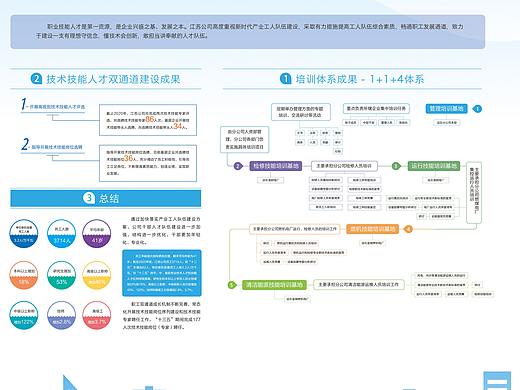
Task: Click the heading 技术技能人才双通道建设成果
Action: (x=113, y=79)
